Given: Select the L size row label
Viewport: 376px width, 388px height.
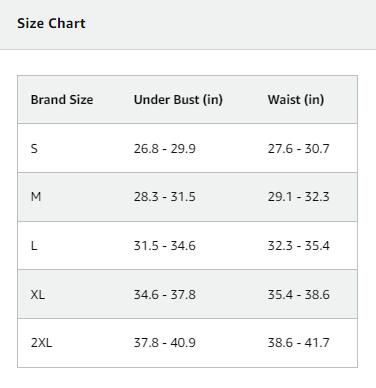Looking at the screenshot, I should coord(34,246).
